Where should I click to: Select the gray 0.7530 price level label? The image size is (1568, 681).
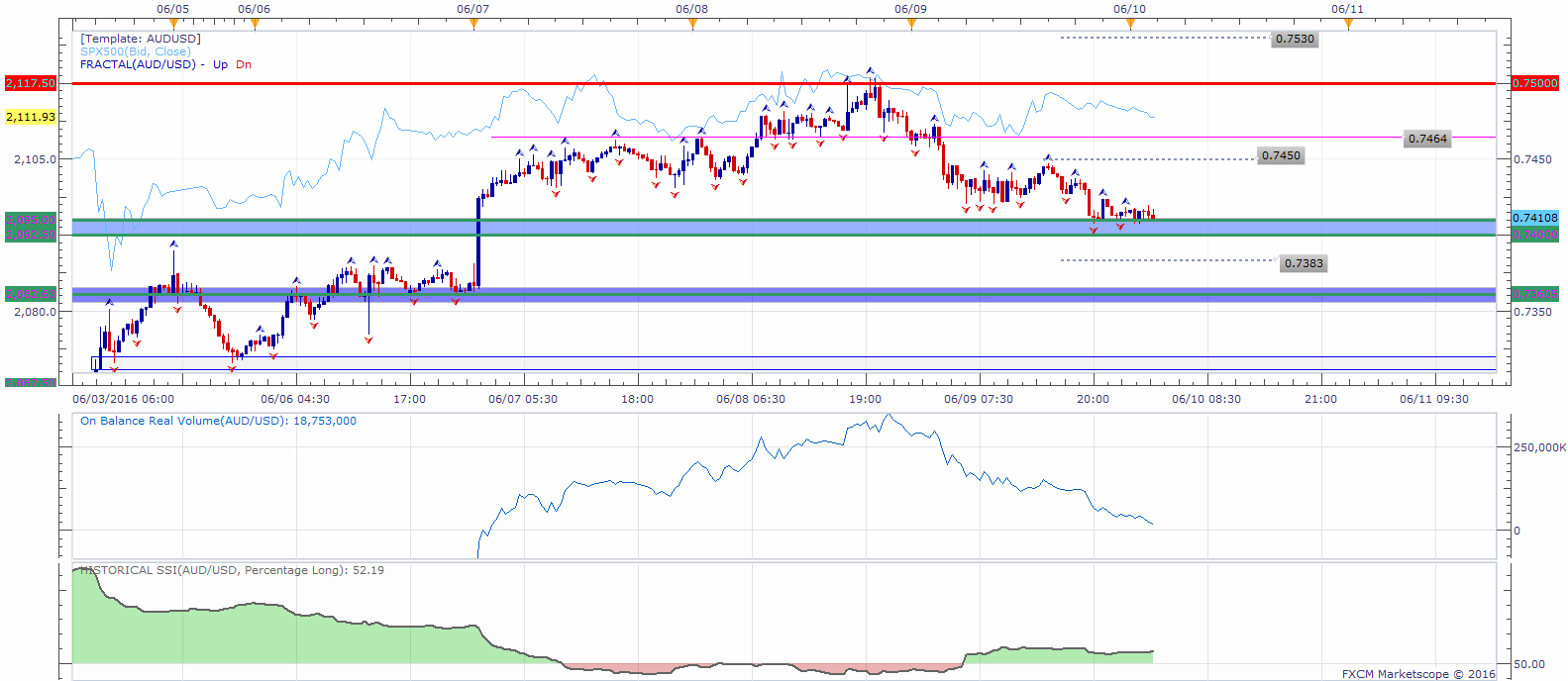(1295, 39)
